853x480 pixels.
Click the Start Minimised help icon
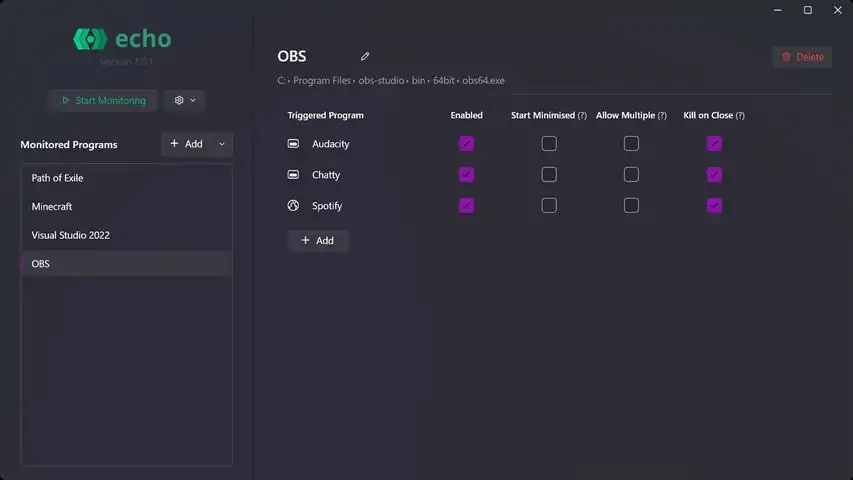pyautogui.click(x=582, y=115)
